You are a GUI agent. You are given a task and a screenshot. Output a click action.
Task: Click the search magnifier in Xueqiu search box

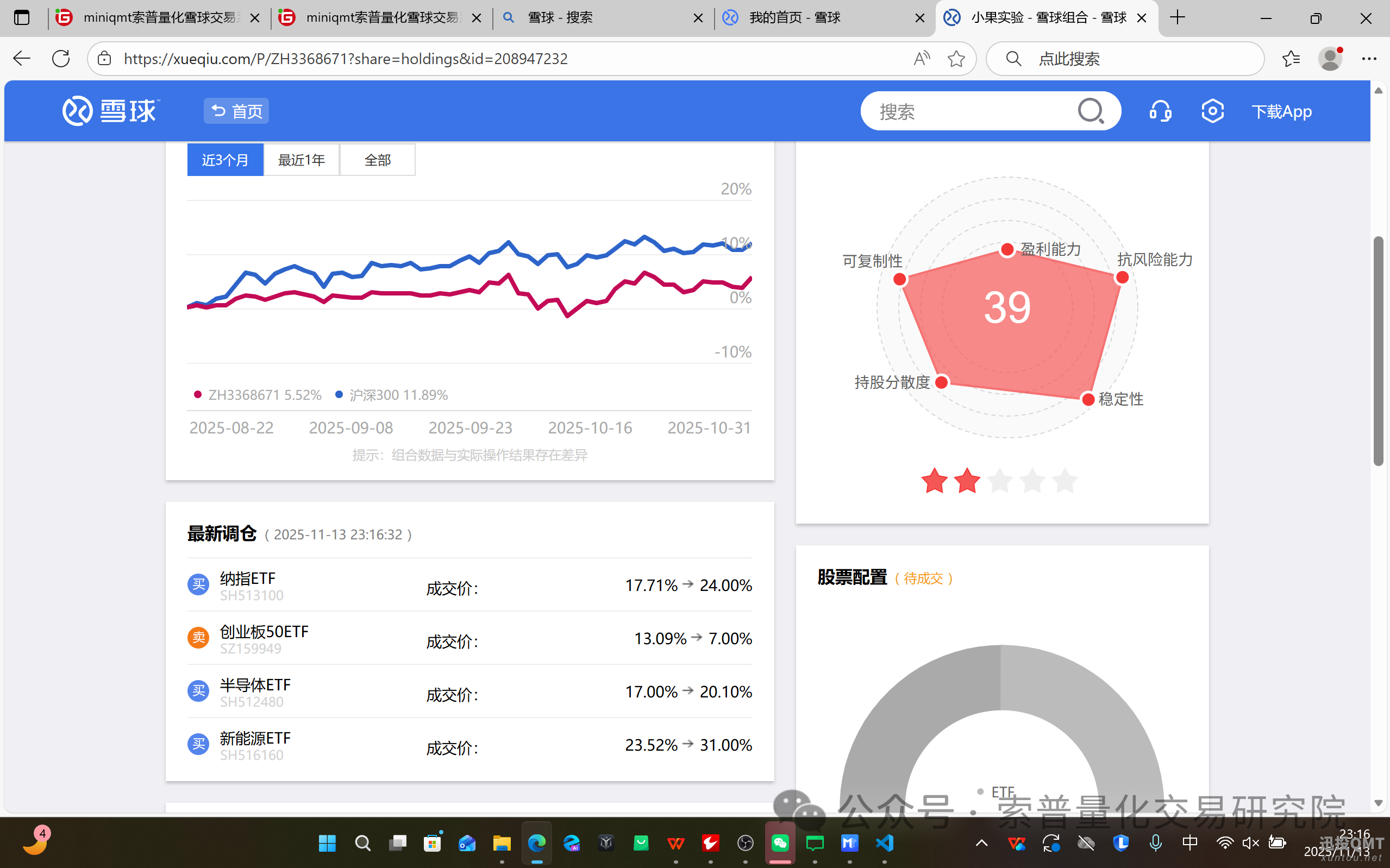click(x=1090, y=111)
